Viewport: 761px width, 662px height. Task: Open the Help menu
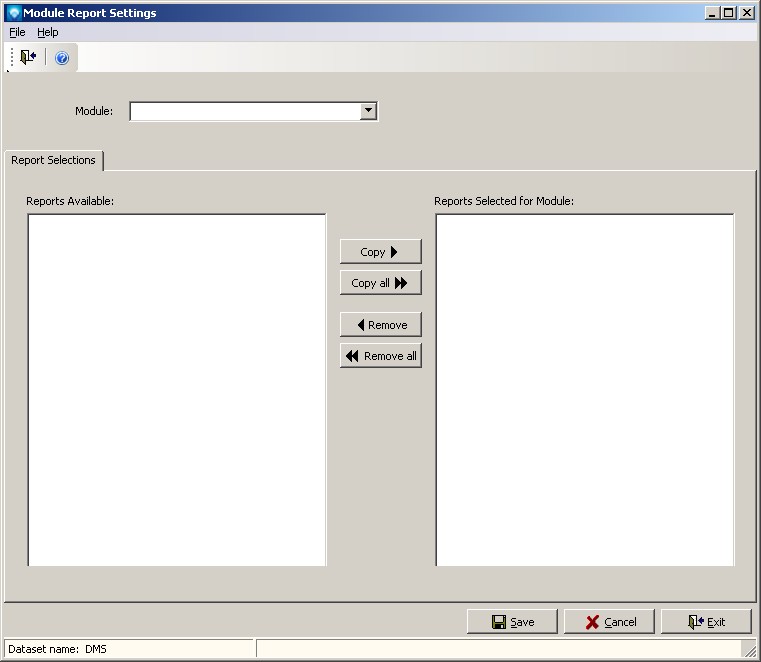tap(48, 32)
